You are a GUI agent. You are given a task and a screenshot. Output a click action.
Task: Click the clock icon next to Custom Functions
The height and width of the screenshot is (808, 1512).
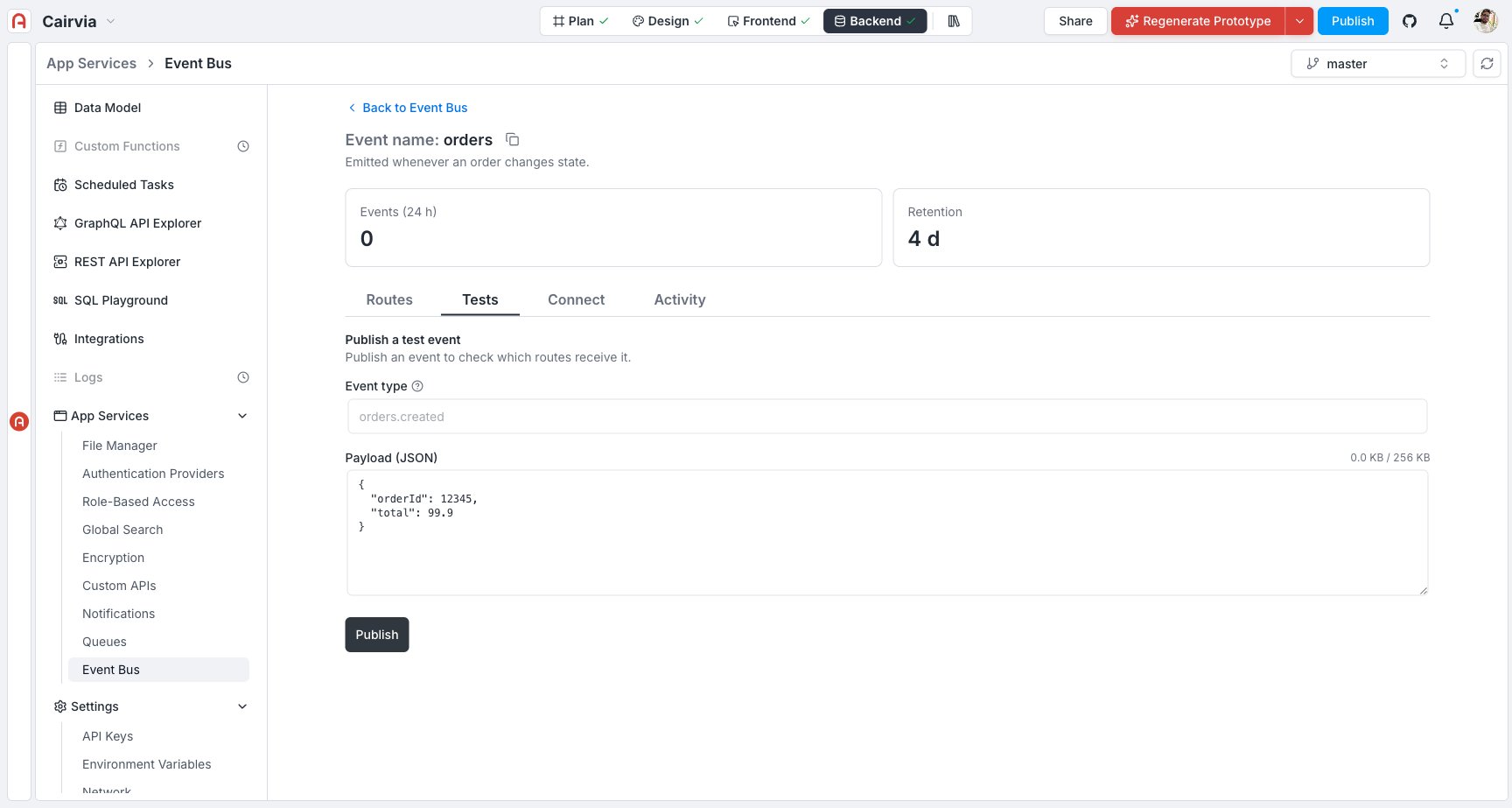click(243, 146)
